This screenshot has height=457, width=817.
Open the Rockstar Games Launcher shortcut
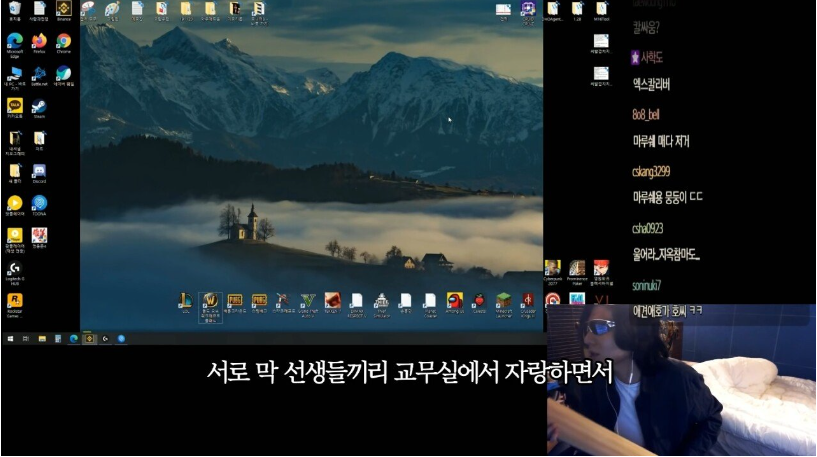coord(15,306)
